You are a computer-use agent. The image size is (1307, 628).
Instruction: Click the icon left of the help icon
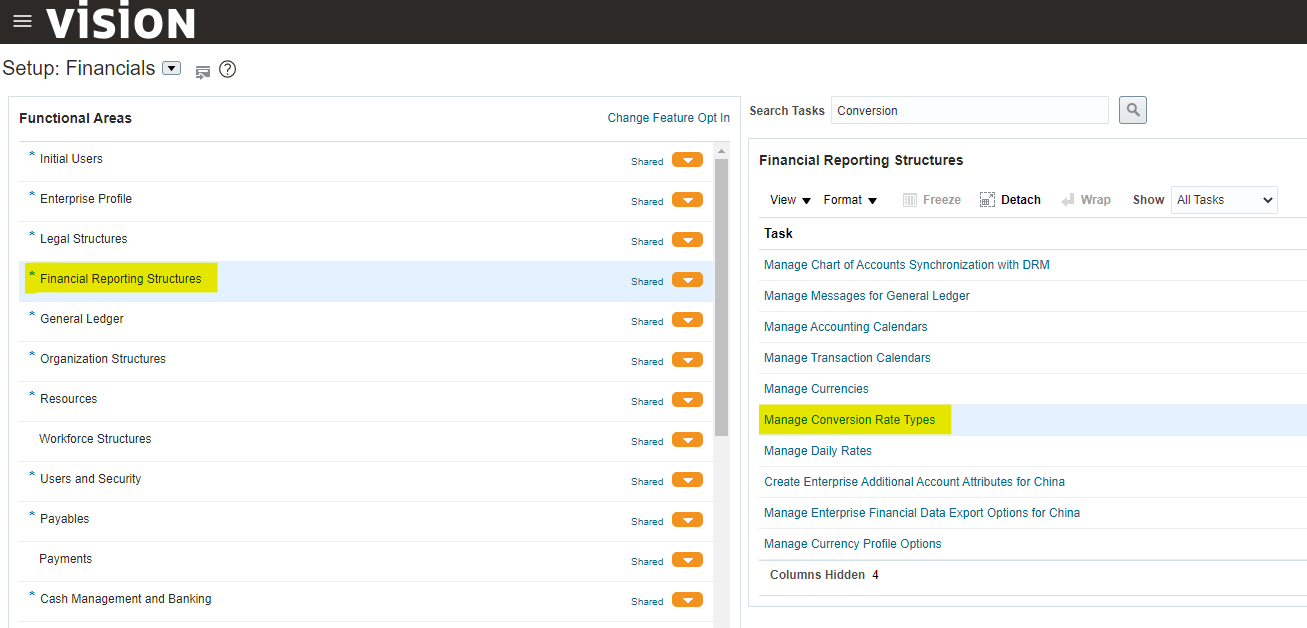tap(203, 71)
